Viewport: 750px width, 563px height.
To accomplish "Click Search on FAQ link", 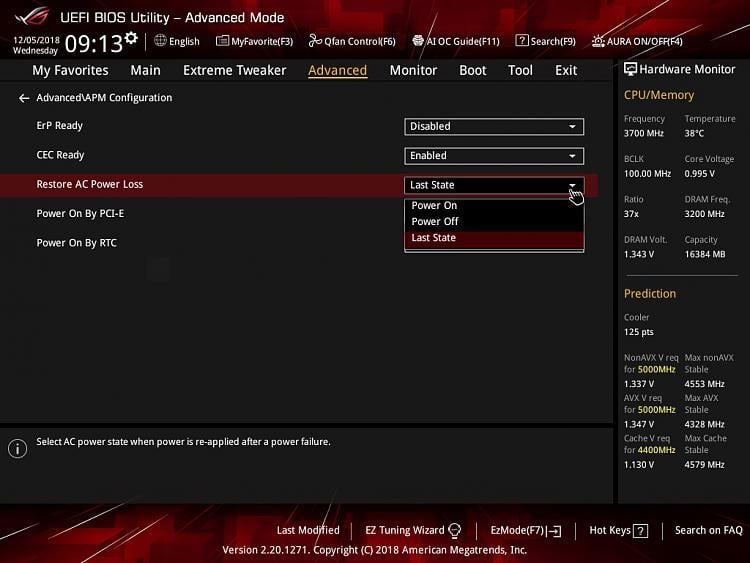I will pyautogui.click(x=708, y=530).
